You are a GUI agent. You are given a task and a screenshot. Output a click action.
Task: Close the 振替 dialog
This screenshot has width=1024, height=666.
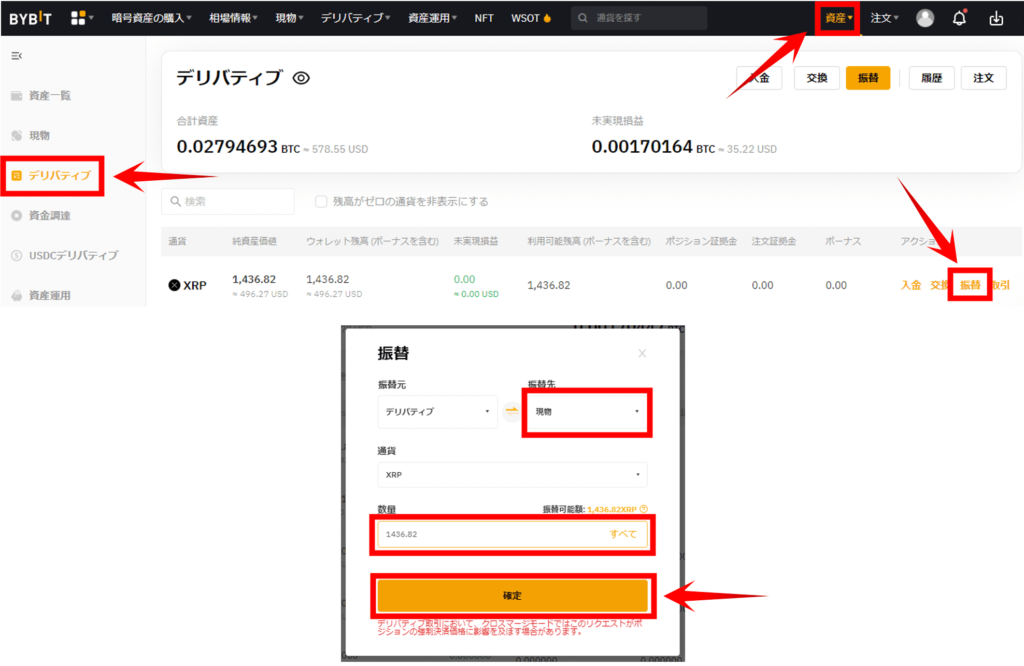(x=642, y=353)
